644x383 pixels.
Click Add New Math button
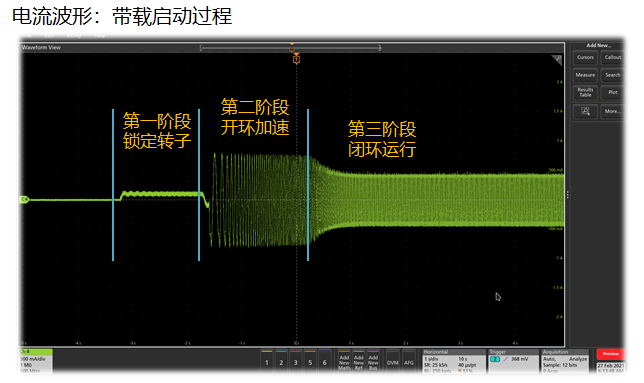coord(344,361)
